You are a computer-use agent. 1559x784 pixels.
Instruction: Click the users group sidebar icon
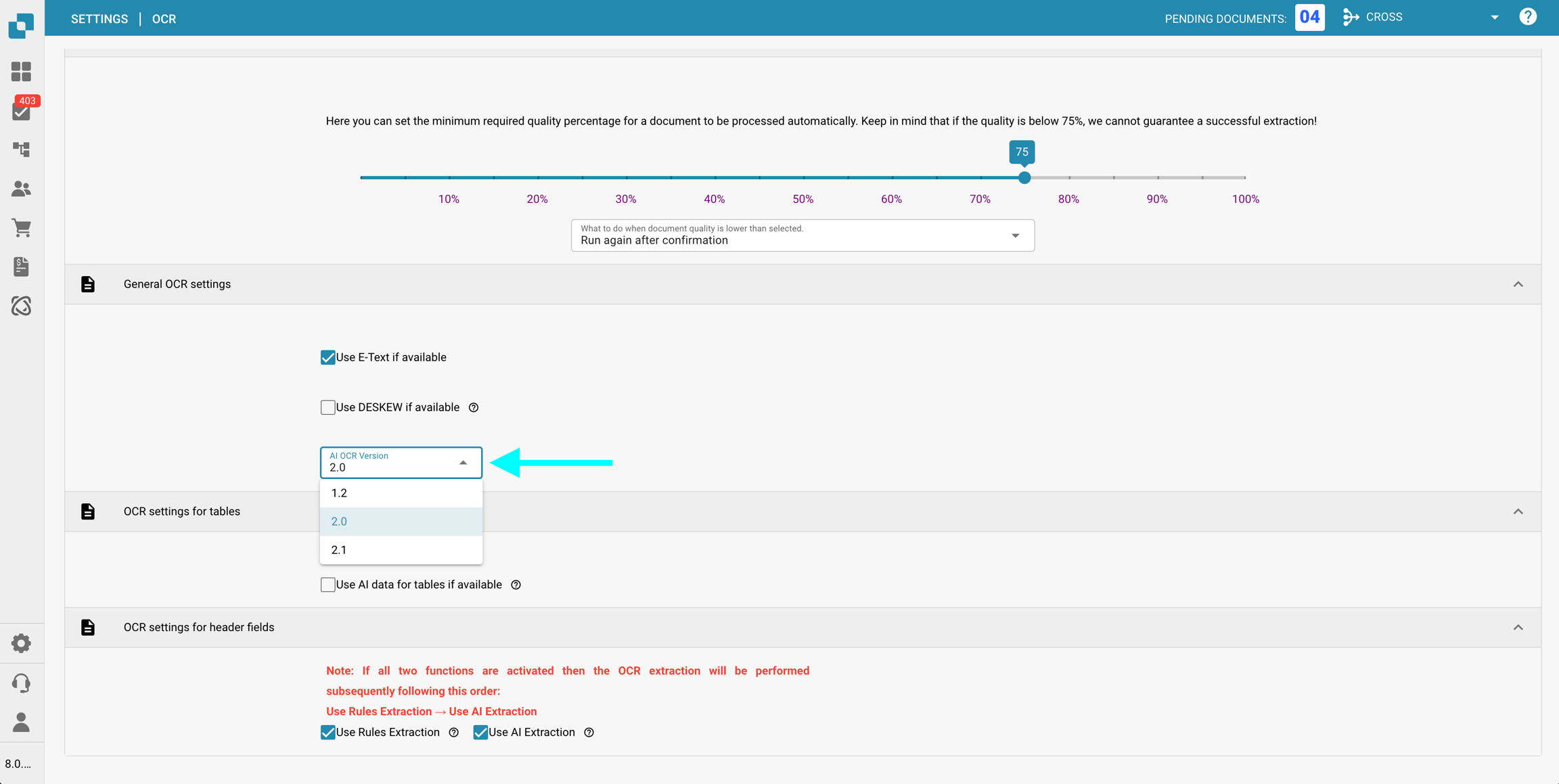coord(21,189)
